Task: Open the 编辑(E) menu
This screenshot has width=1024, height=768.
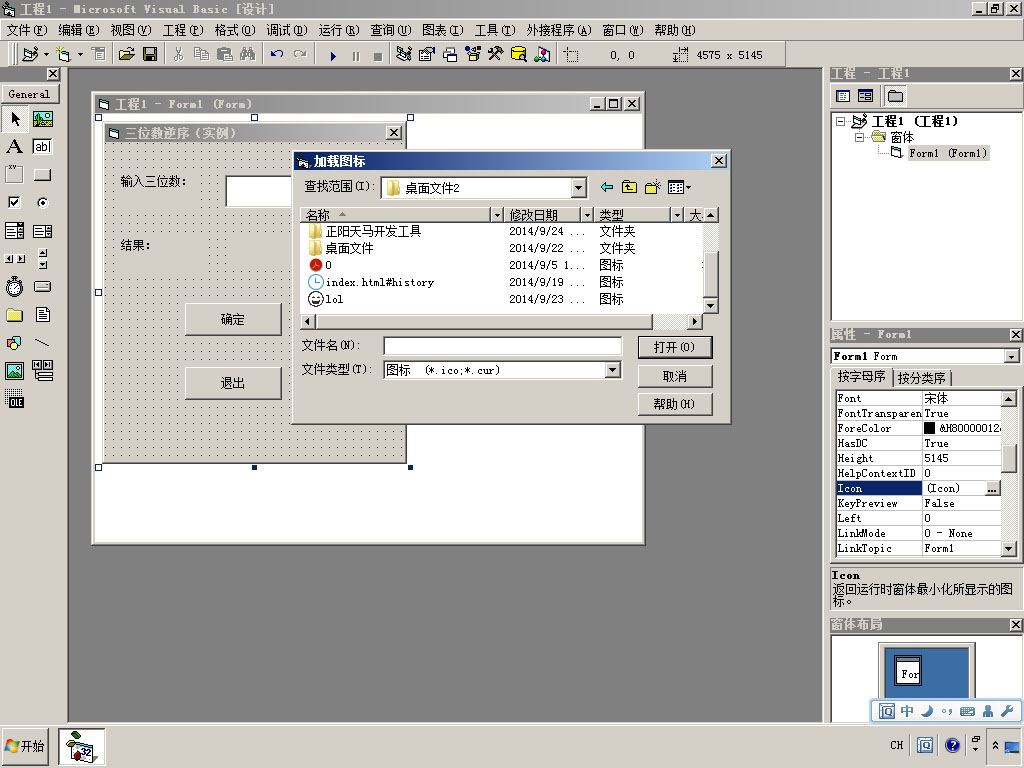Action: pyautogui.click(x=78, y=30)
